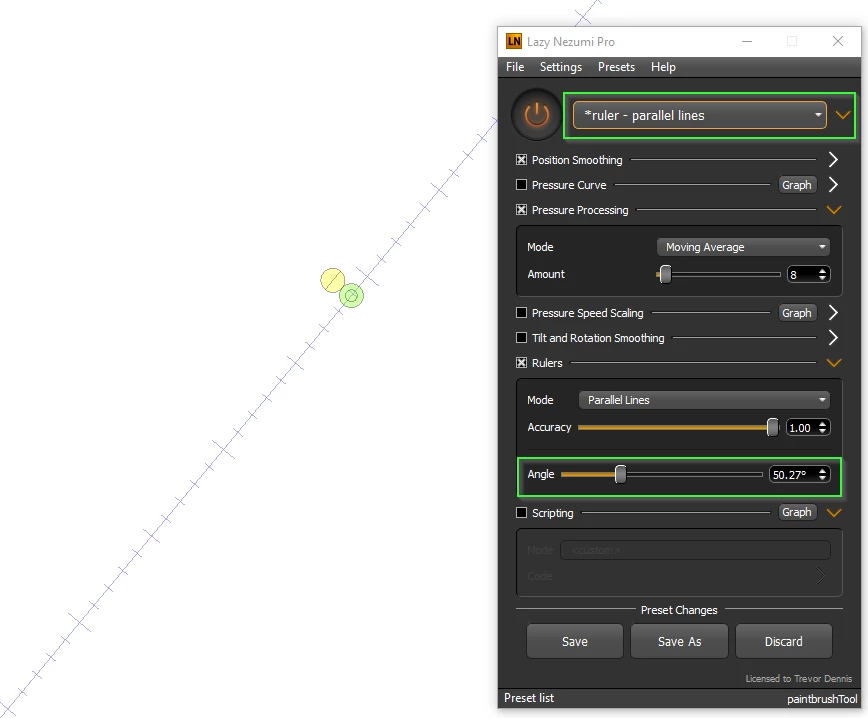The image size is (868, 718).
Task: Uncheck Position Smoothing checkbox
Action: coord(521,160)
